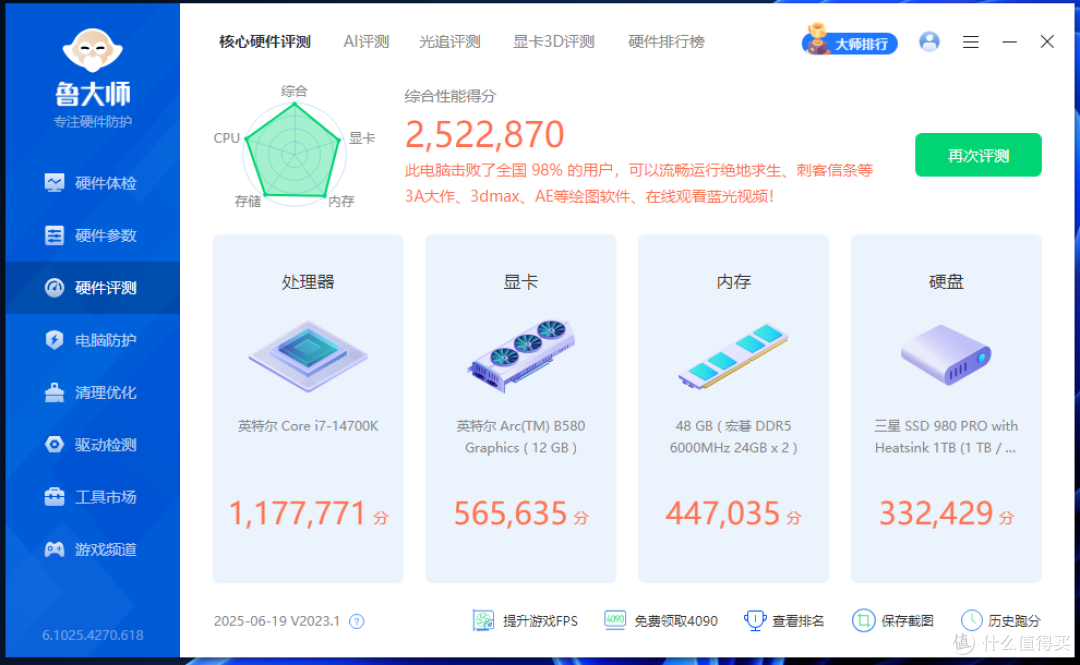The image size is (1080, 665).
Task: Click the red performance summary text
Action: [x=638, y=183]
